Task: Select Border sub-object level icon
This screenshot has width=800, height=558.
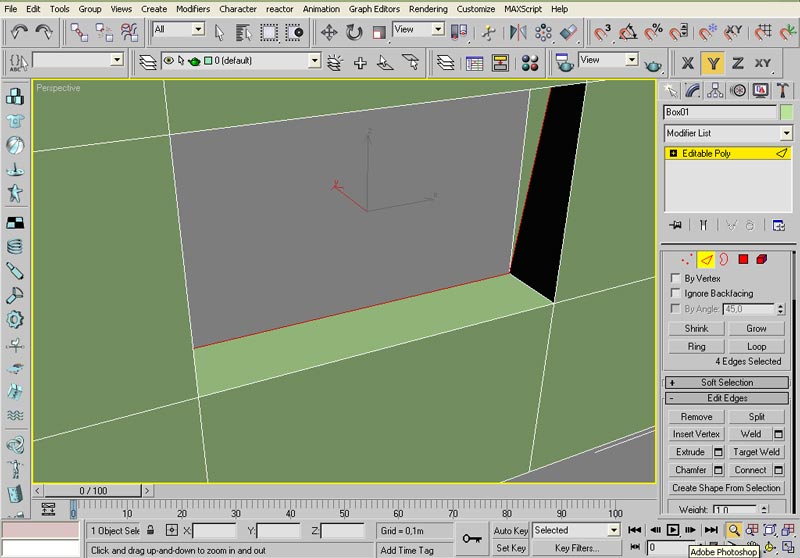Action: point(724,260)
